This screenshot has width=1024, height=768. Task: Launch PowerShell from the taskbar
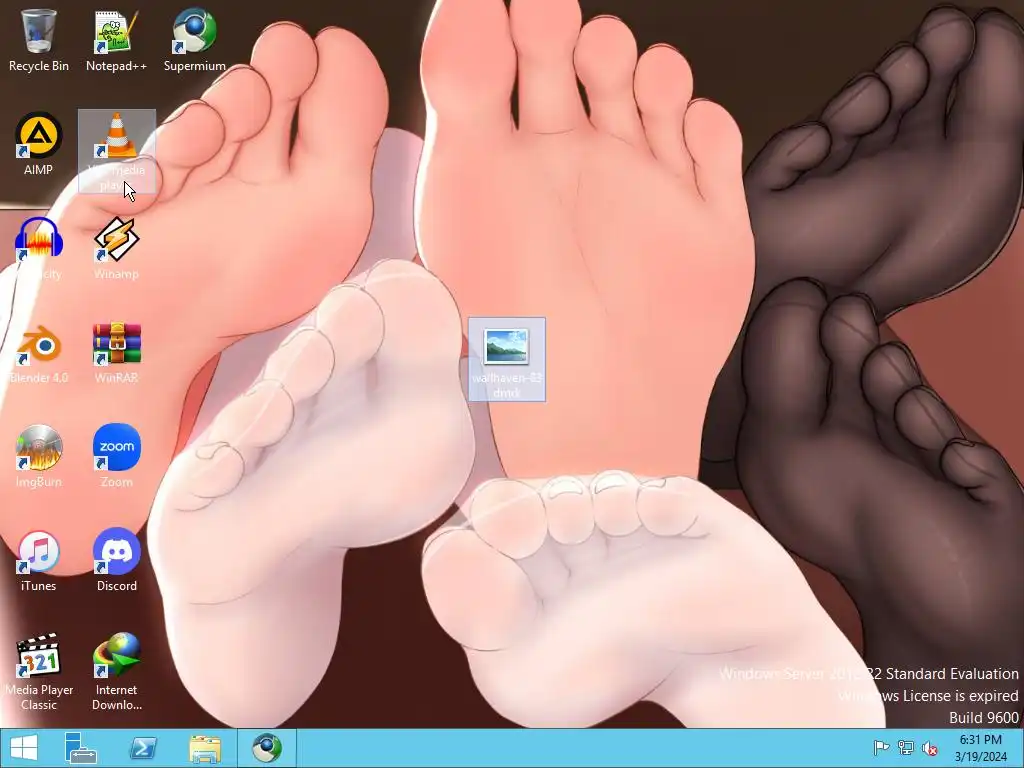click(143, 748)
